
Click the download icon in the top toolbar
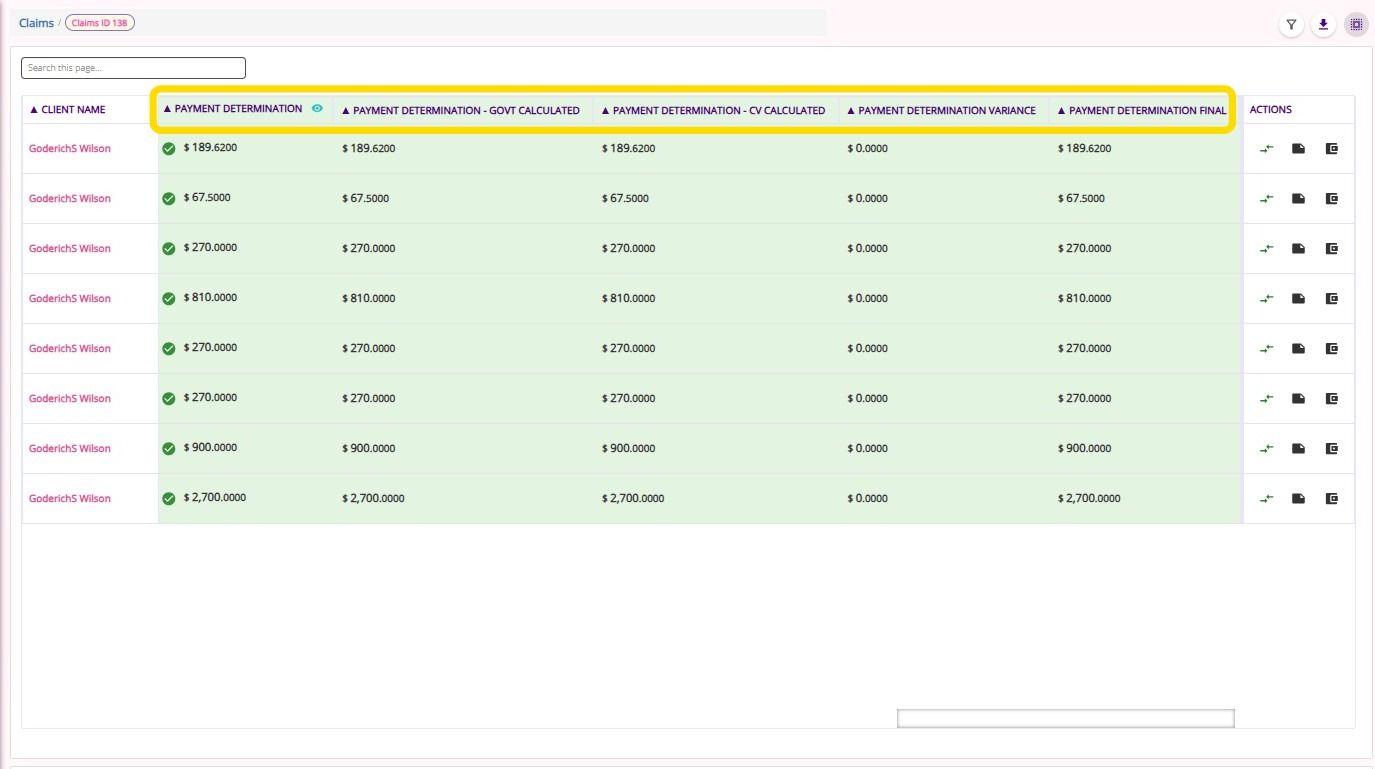pyautogui.click(x=1324, y=25)
